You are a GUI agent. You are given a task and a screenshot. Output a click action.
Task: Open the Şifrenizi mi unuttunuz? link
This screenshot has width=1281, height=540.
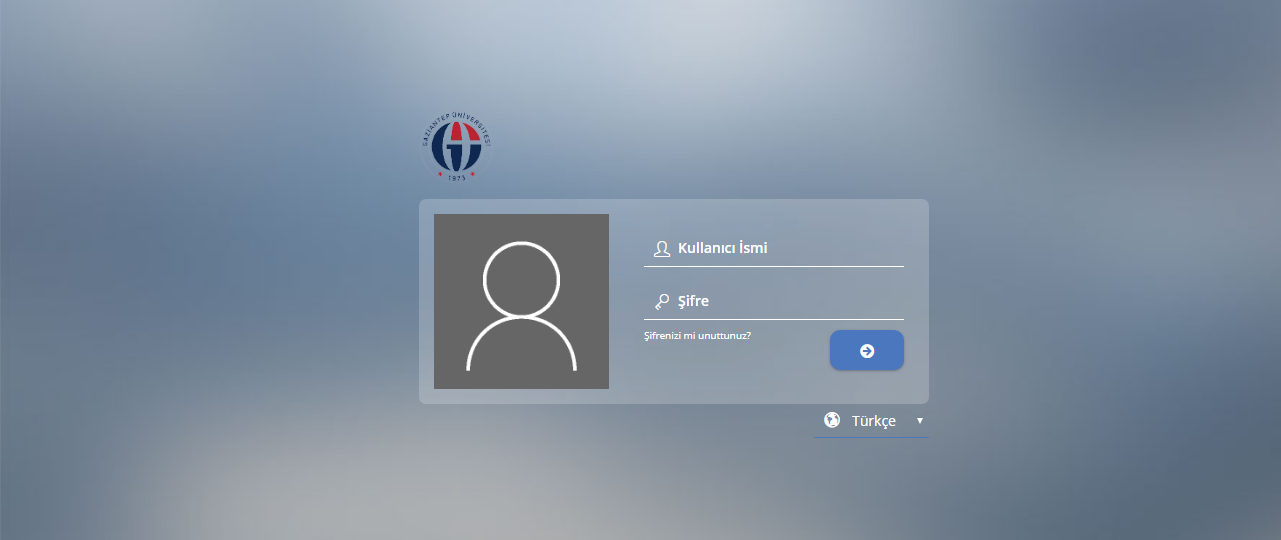697,336
